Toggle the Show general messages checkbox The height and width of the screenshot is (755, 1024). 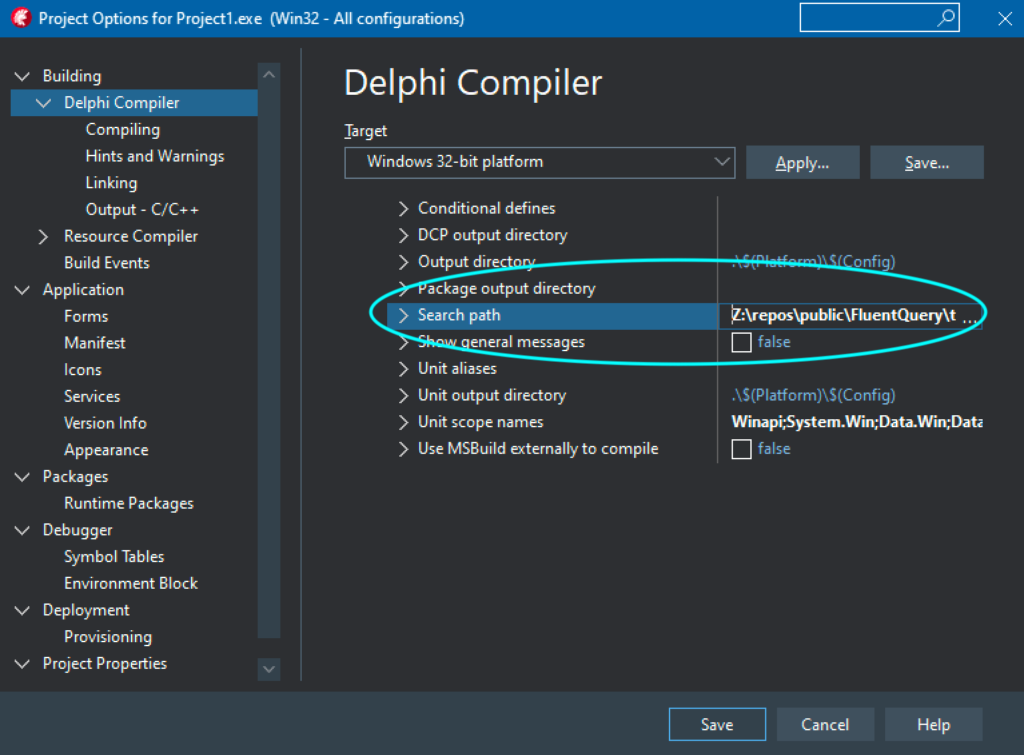tap(741, 342)
